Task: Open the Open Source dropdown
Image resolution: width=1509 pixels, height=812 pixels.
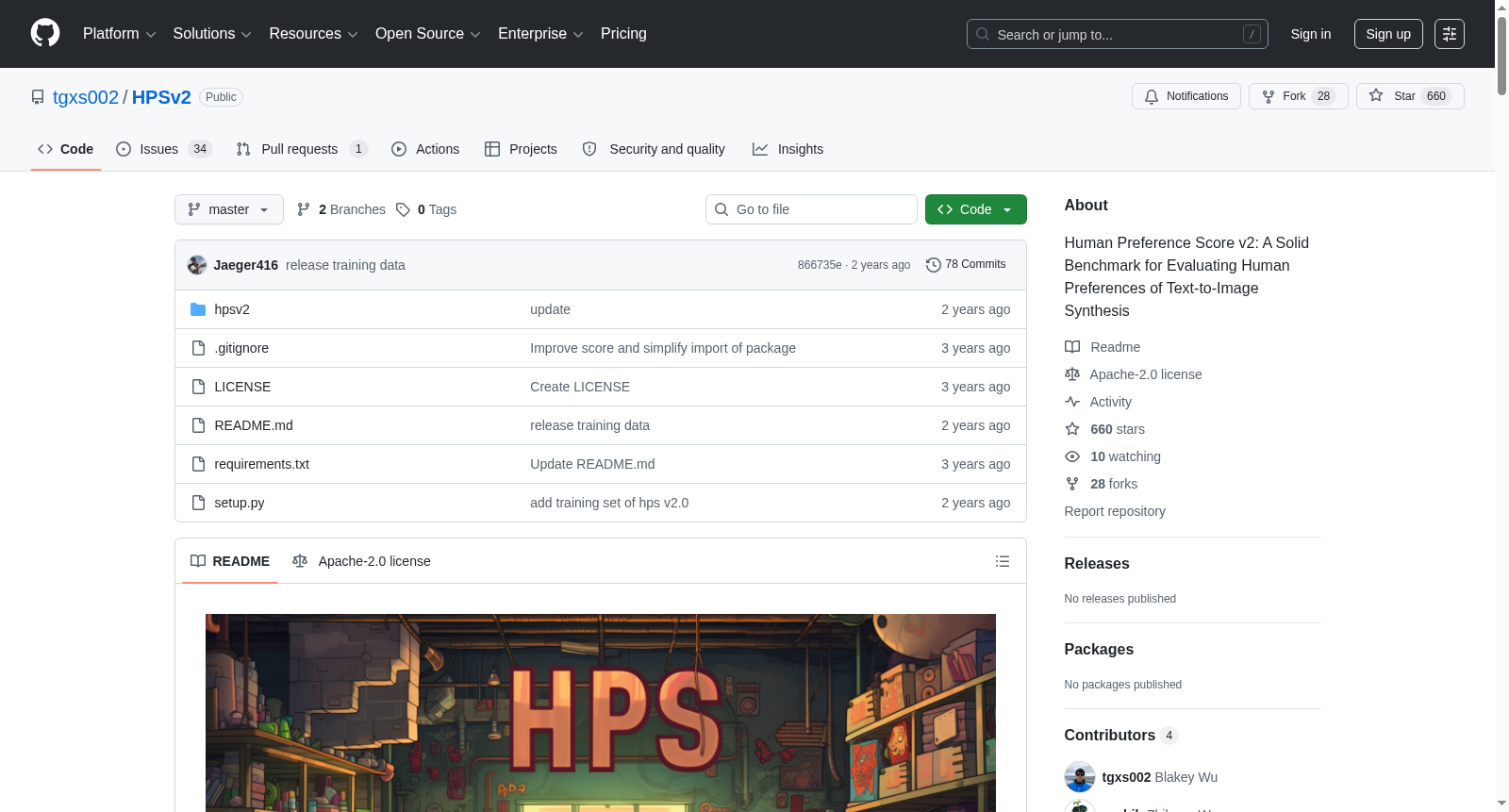Action: click(x=428, y=34)
